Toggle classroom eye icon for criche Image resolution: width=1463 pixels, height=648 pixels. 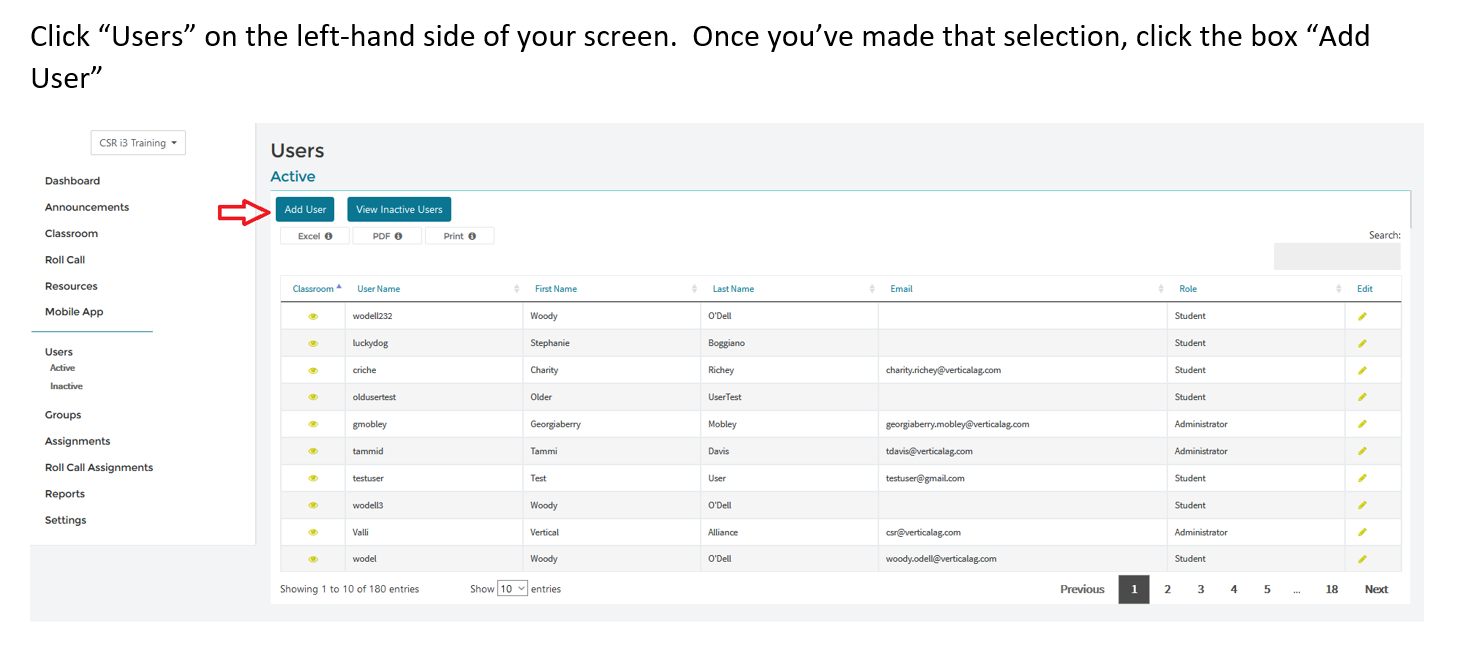click(x=313, y=370)
